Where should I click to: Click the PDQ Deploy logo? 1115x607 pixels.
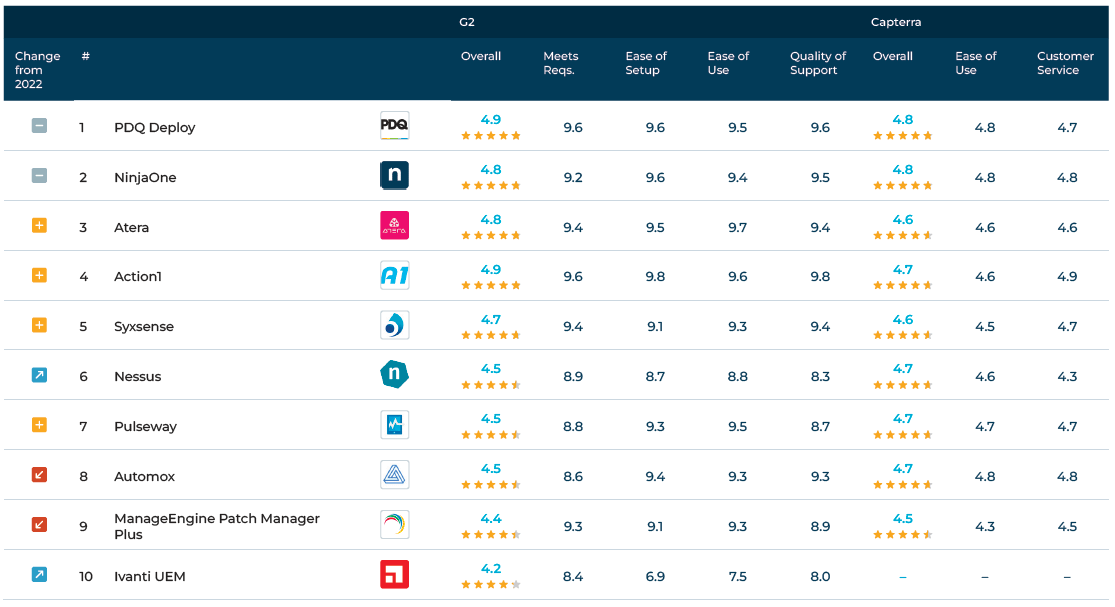click(395, 126)
